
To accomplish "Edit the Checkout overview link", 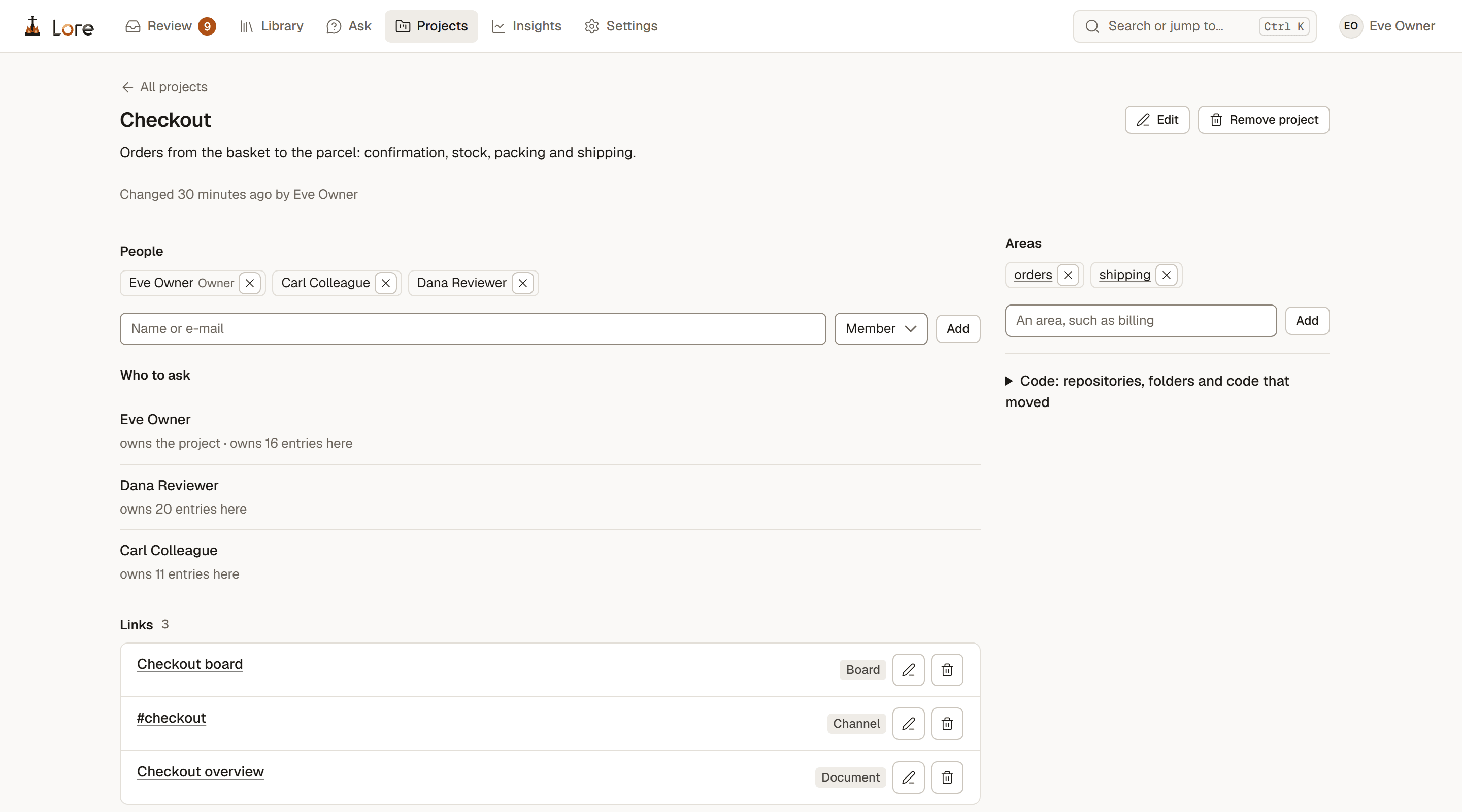I will click(x=909, y=777).
